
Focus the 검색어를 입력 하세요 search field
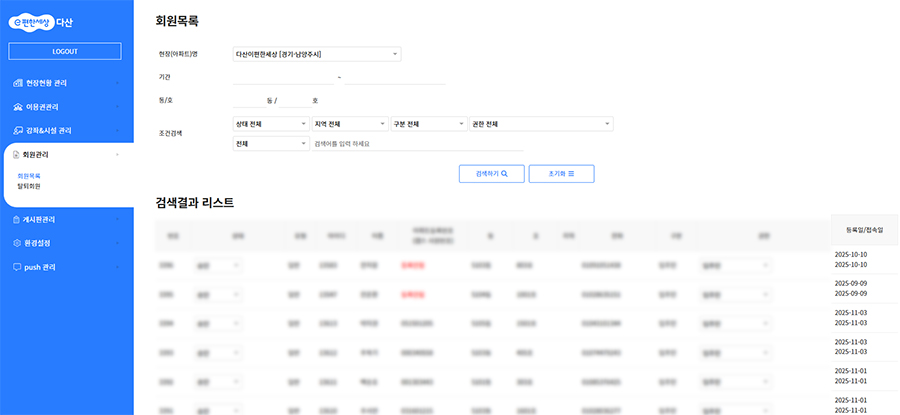(x=417, y=144)
